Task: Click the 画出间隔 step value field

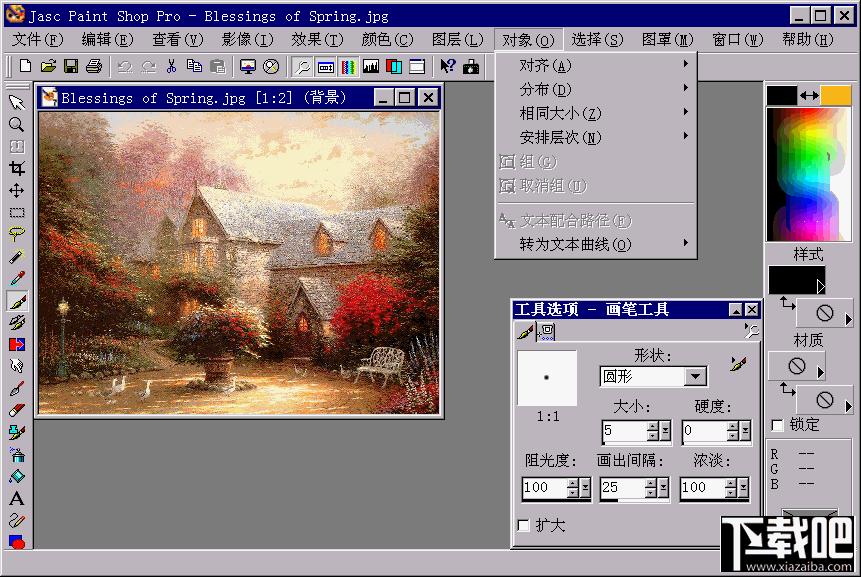Action: (622, 488)
